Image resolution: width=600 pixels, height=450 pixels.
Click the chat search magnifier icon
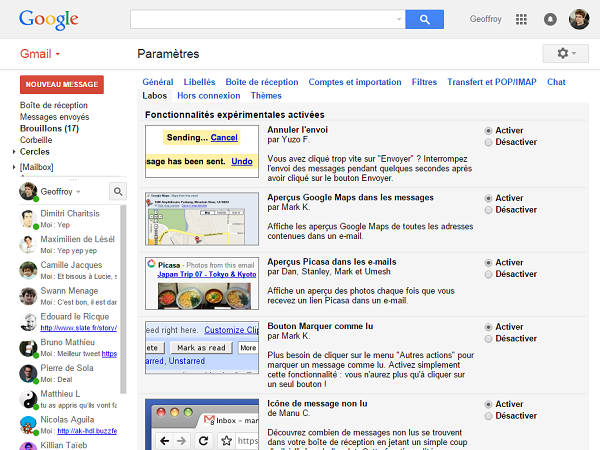point(118,191)
